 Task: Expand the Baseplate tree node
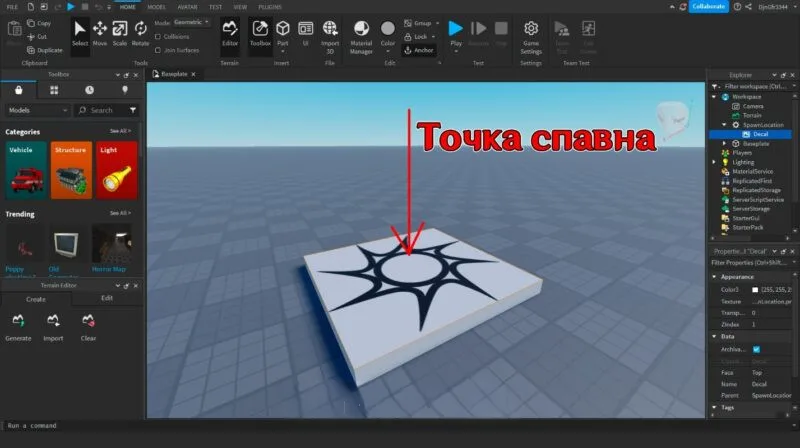click(x=724, y=143)
